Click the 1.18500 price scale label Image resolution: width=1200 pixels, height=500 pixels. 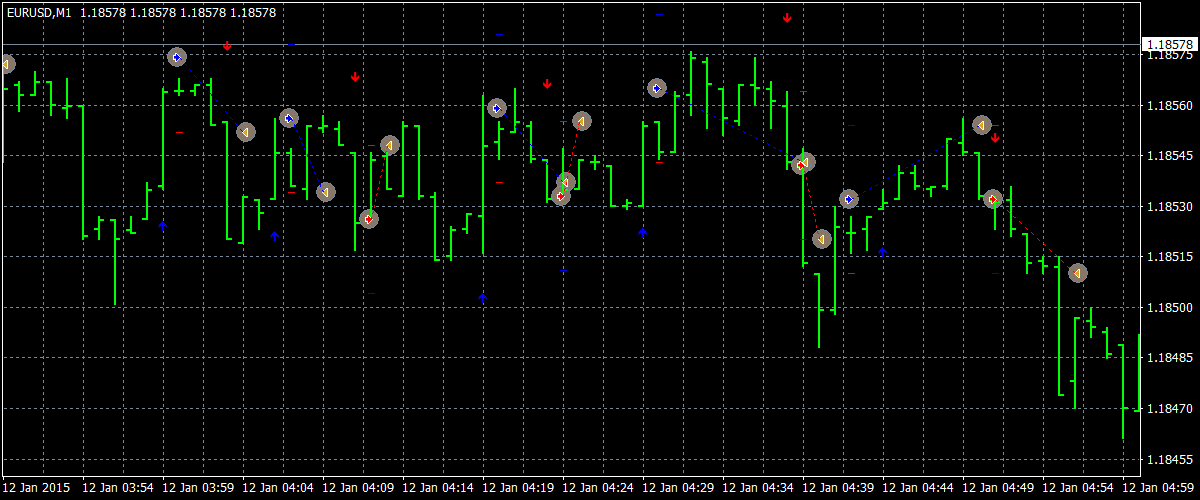1168,308
